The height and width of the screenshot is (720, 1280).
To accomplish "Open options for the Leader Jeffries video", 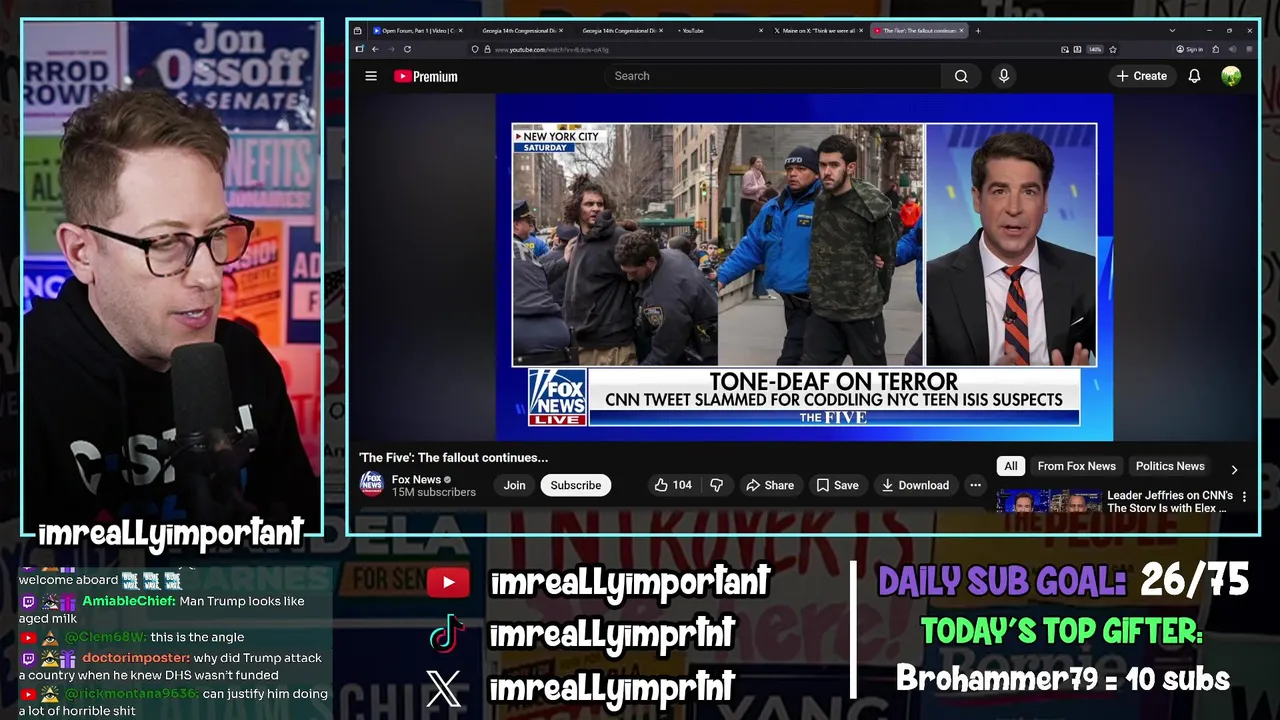I will click(x=1244, y=496).
